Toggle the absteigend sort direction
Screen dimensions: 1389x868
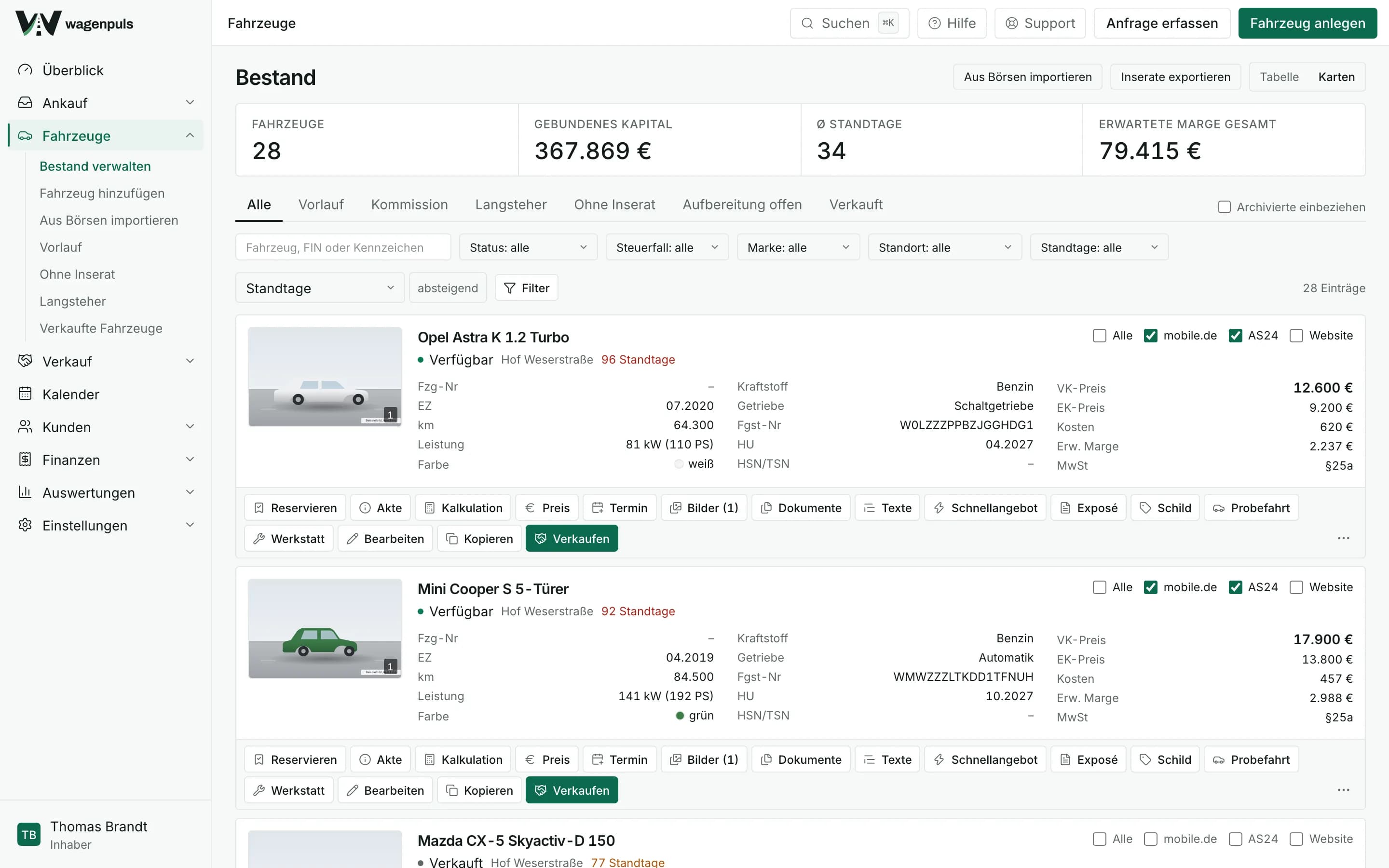click(448, 287)
